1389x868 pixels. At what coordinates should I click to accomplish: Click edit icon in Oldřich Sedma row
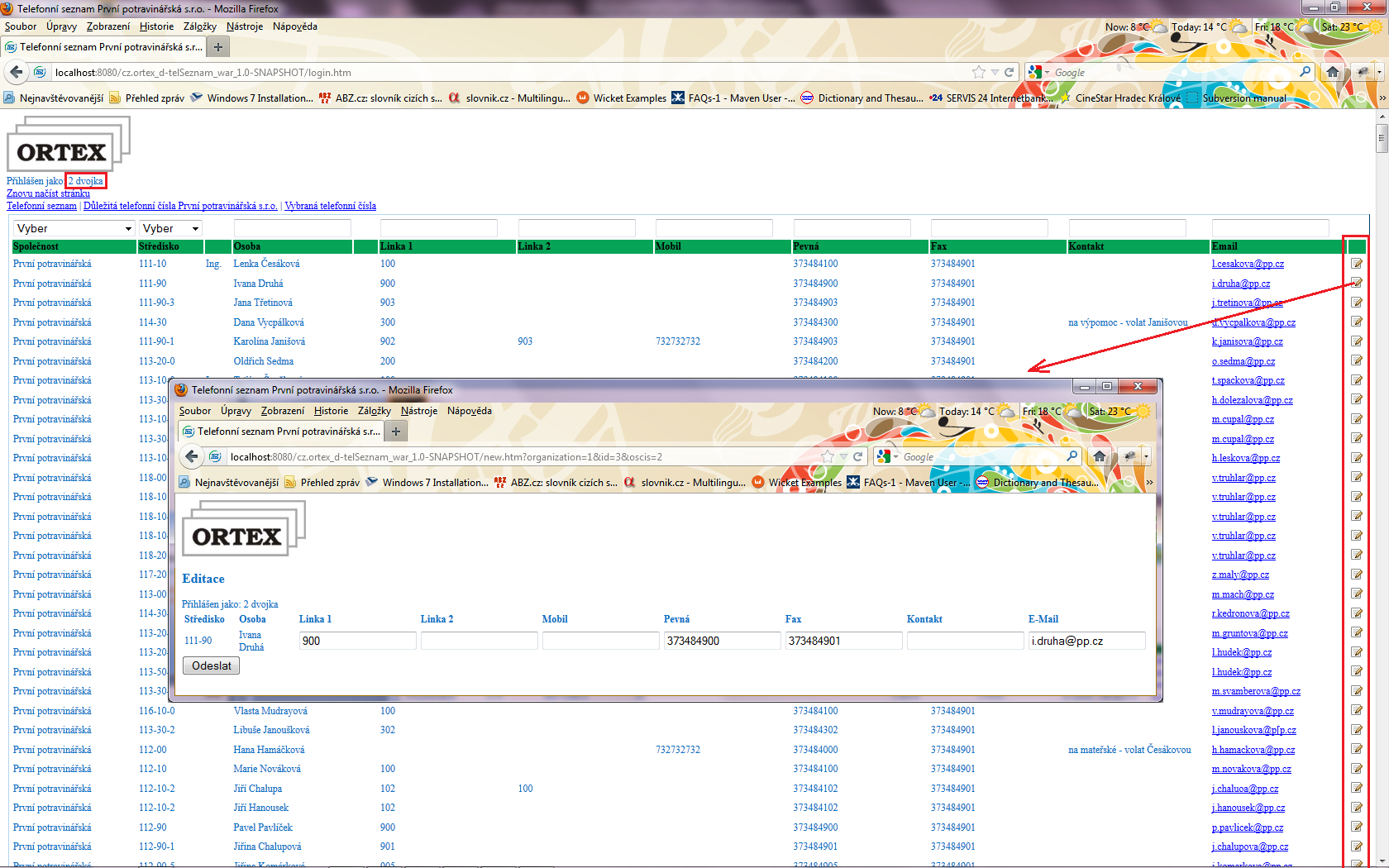[1357, 361]
